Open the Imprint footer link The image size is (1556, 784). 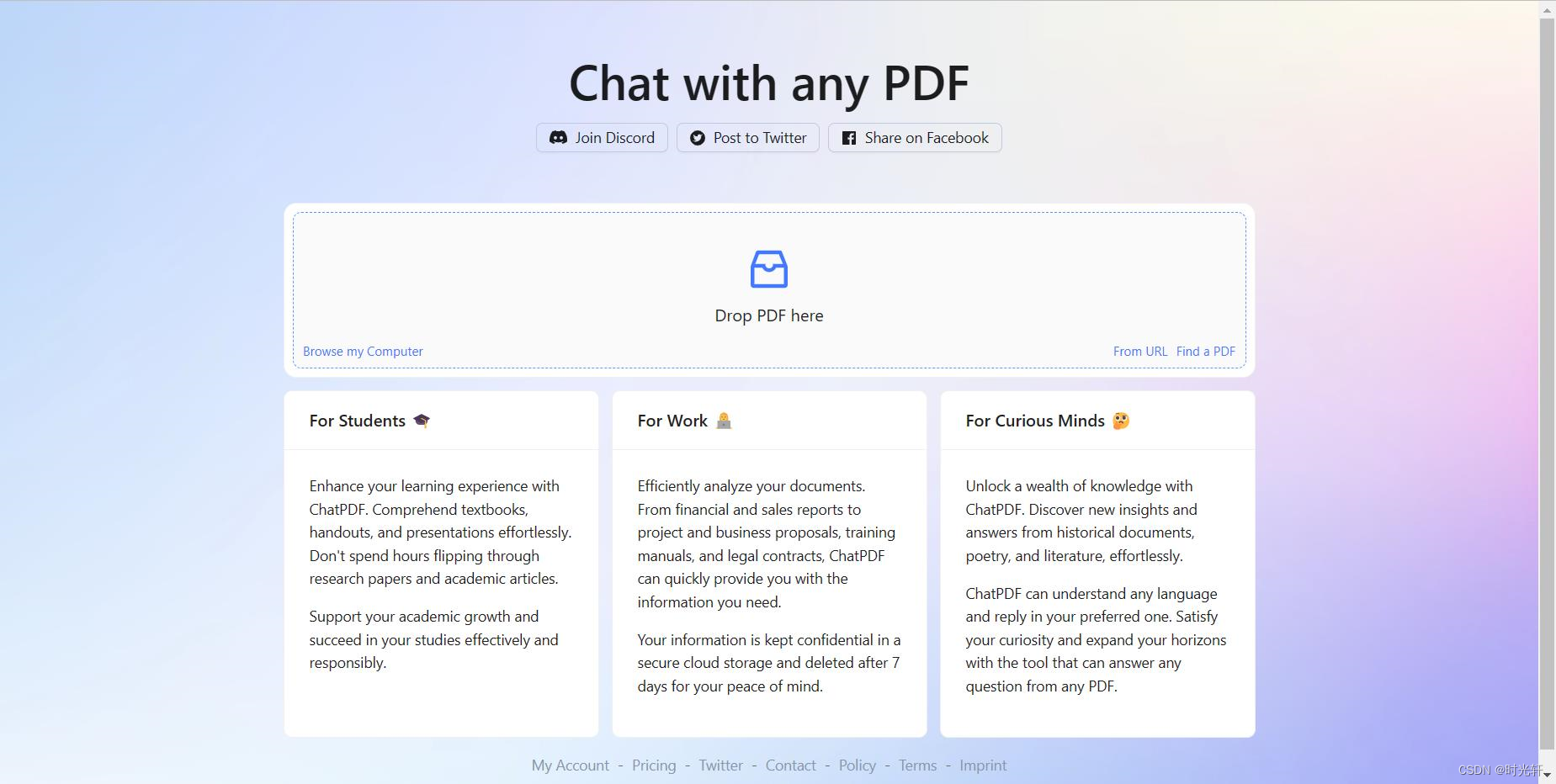tap(983, 765)
